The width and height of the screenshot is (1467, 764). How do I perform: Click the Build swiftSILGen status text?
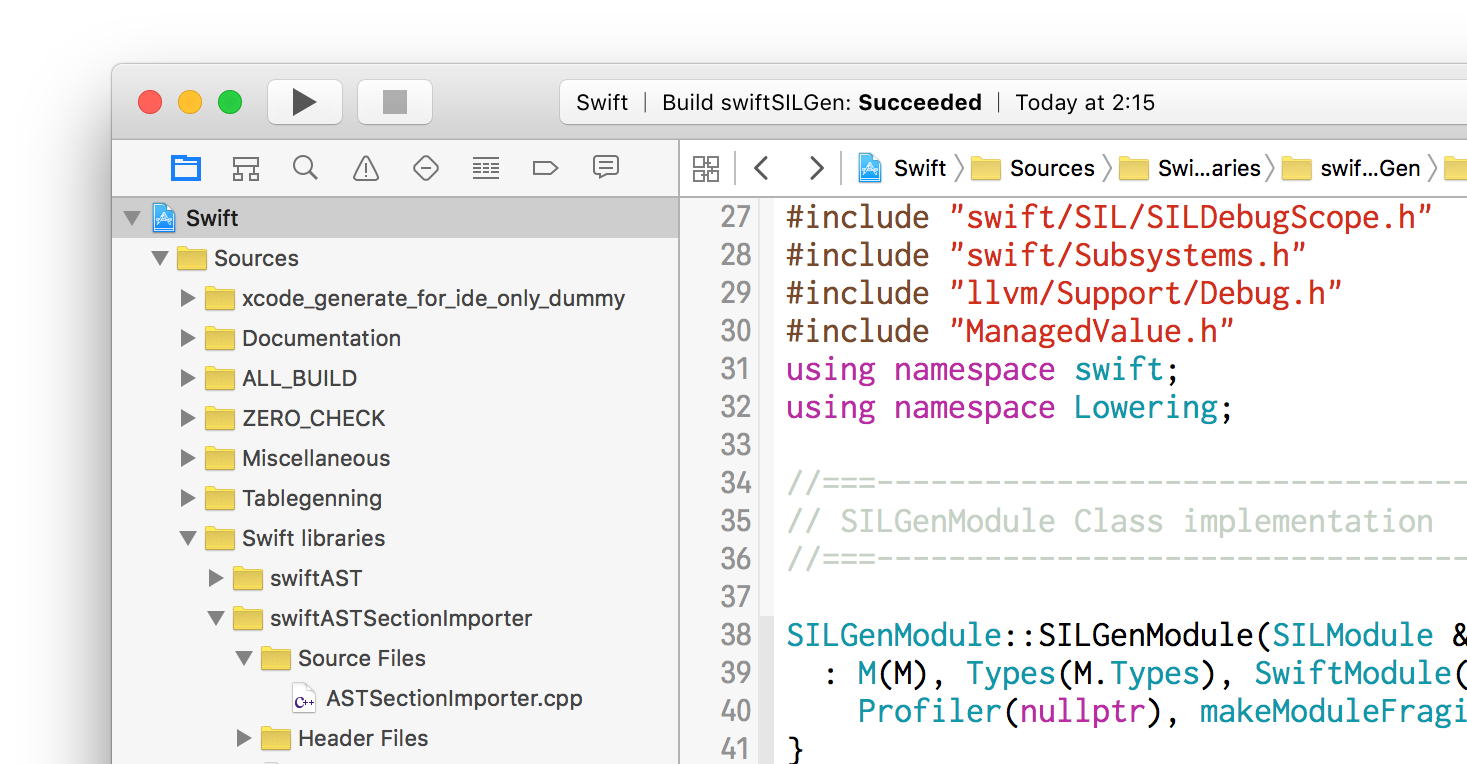(x=822, y=102)
